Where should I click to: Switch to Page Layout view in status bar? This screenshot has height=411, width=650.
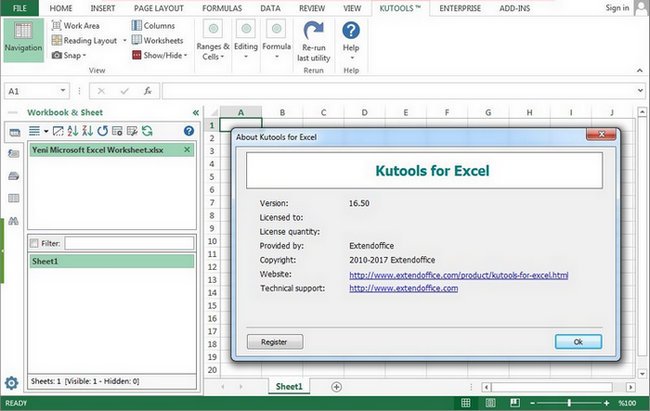point(490,403)
